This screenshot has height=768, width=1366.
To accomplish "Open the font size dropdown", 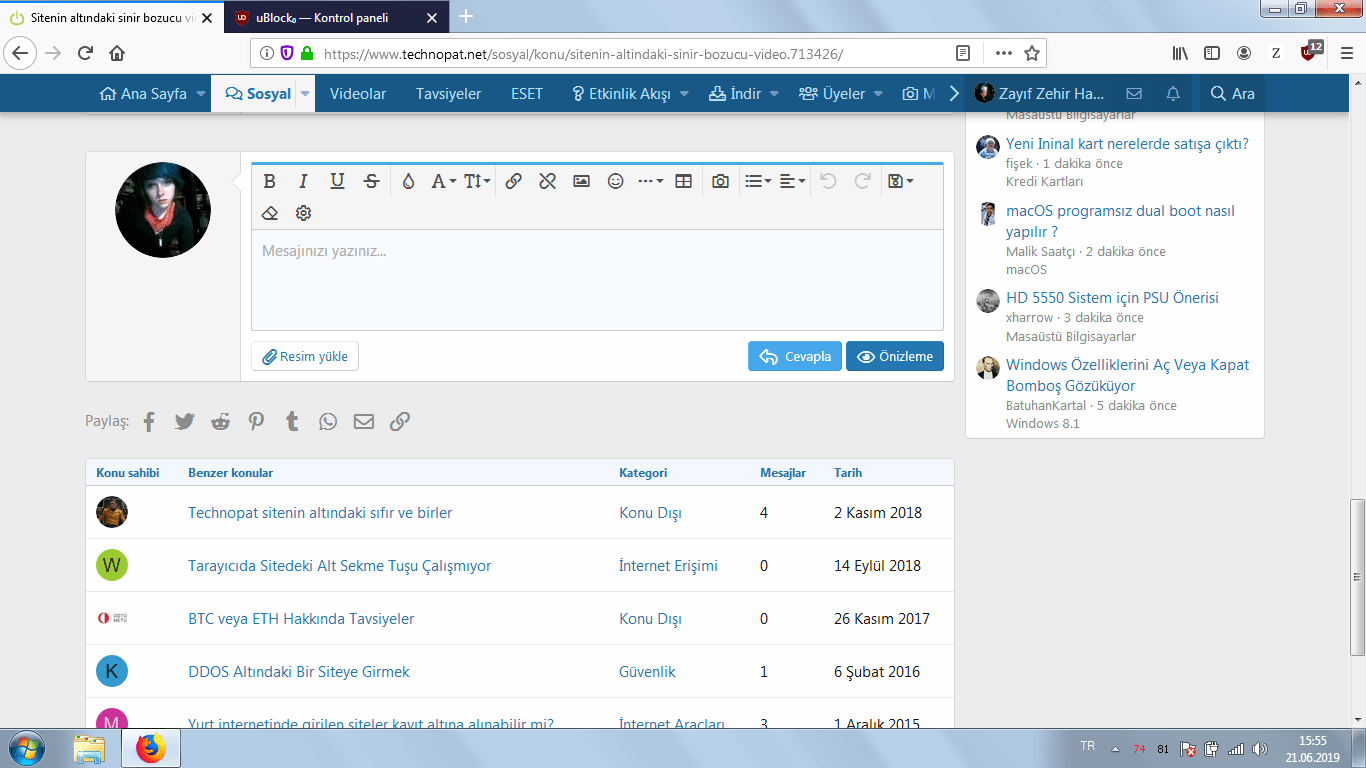I will pyautogui.click(x=477, y=181).
